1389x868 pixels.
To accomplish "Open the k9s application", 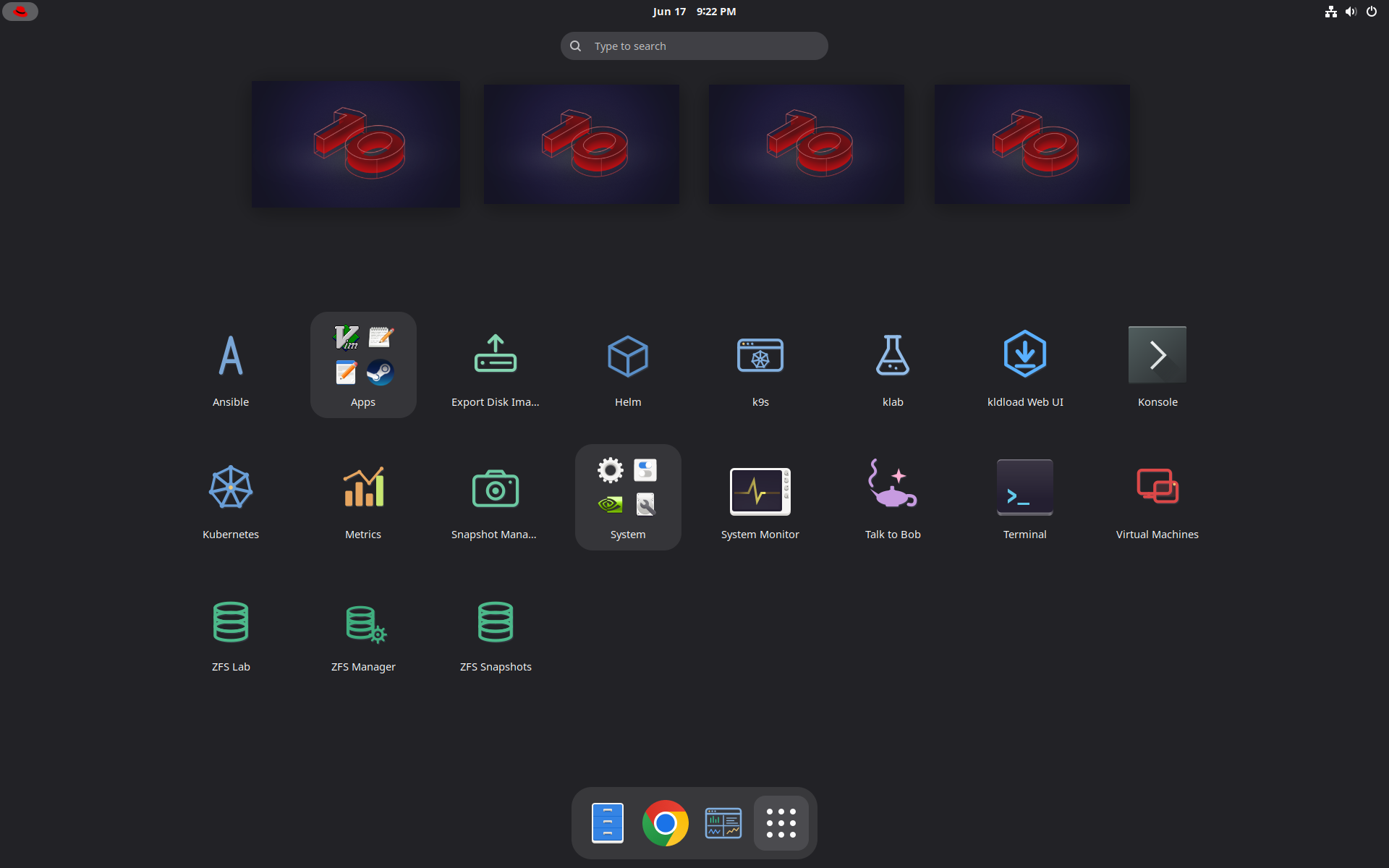I will point(760,365).
